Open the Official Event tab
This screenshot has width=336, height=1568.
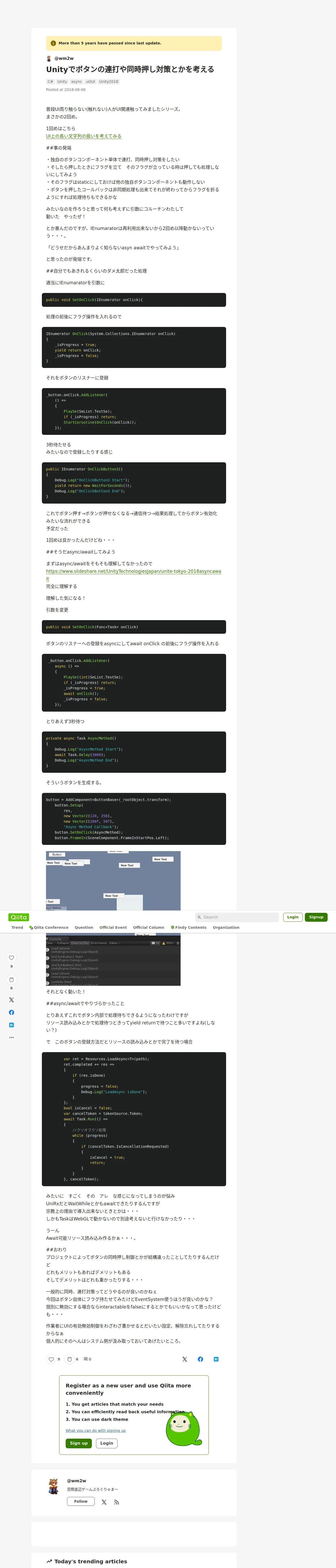coord(113,928)
